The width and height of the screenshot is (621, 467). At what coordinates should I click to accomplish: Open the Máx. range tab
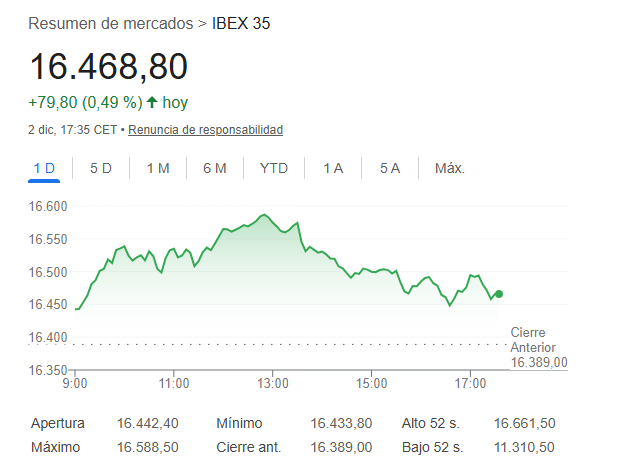(x=450, y=168)
